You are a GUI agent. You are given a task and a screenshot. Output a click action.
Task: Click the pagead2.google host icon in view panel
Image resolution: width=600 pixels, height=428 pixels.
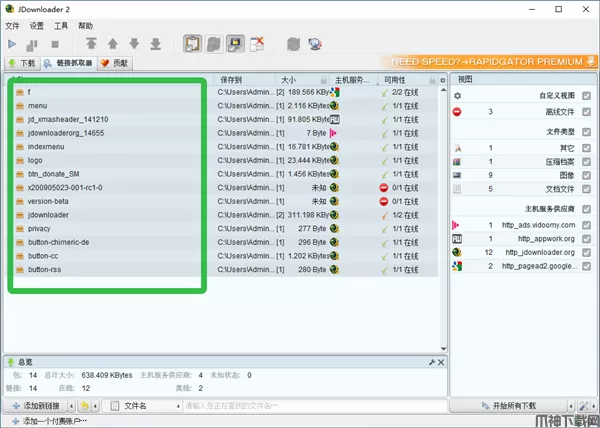(x=457, y=266)
